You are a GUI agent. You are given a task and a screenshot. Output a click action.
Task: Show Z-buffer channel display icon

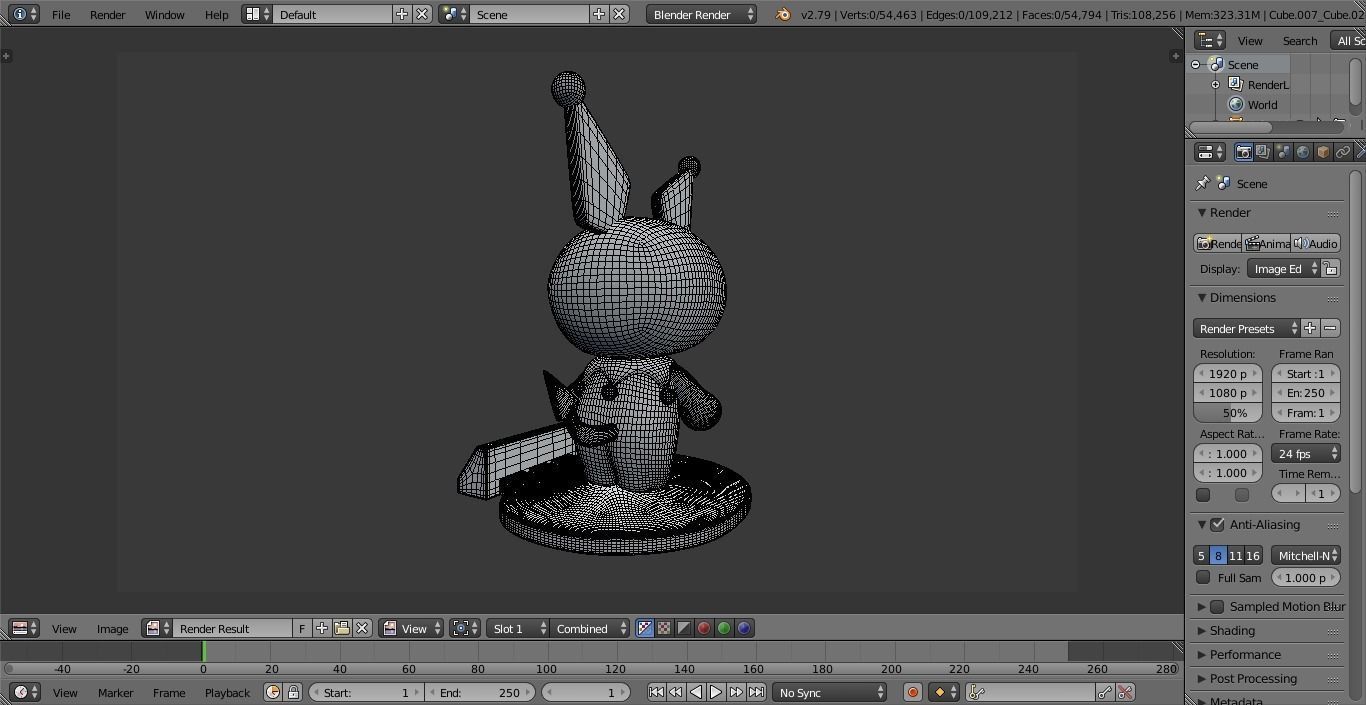(684, 628)
